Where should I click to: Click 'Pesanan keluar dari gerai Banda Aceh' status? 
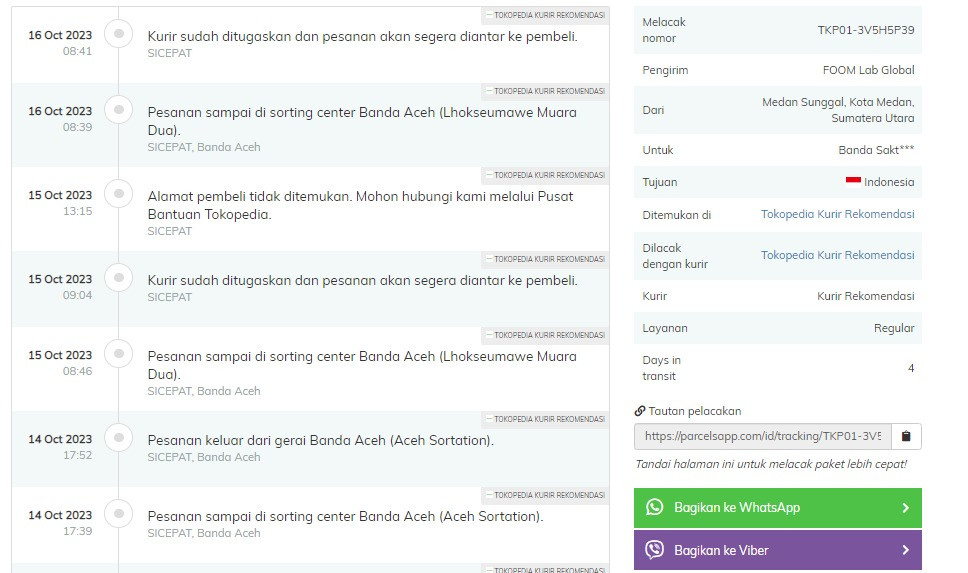click(x=320, y=440)
